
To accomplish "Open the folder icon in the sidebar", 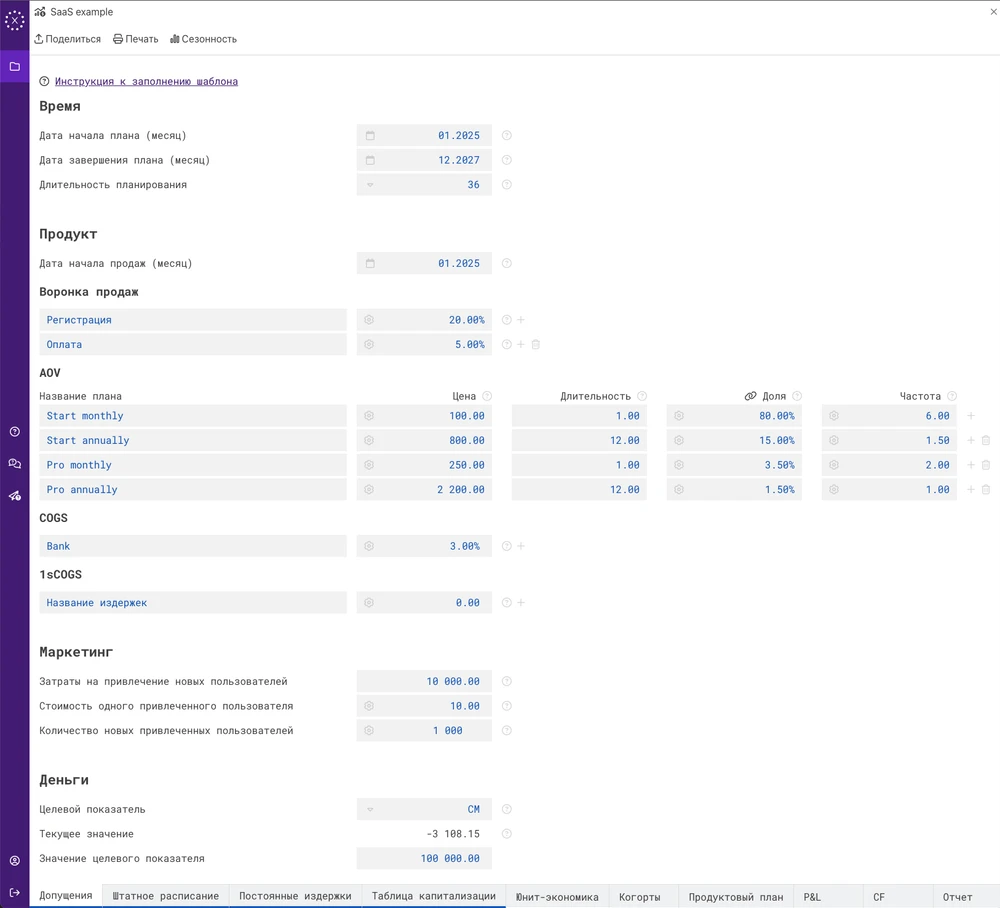I will 15,67.
